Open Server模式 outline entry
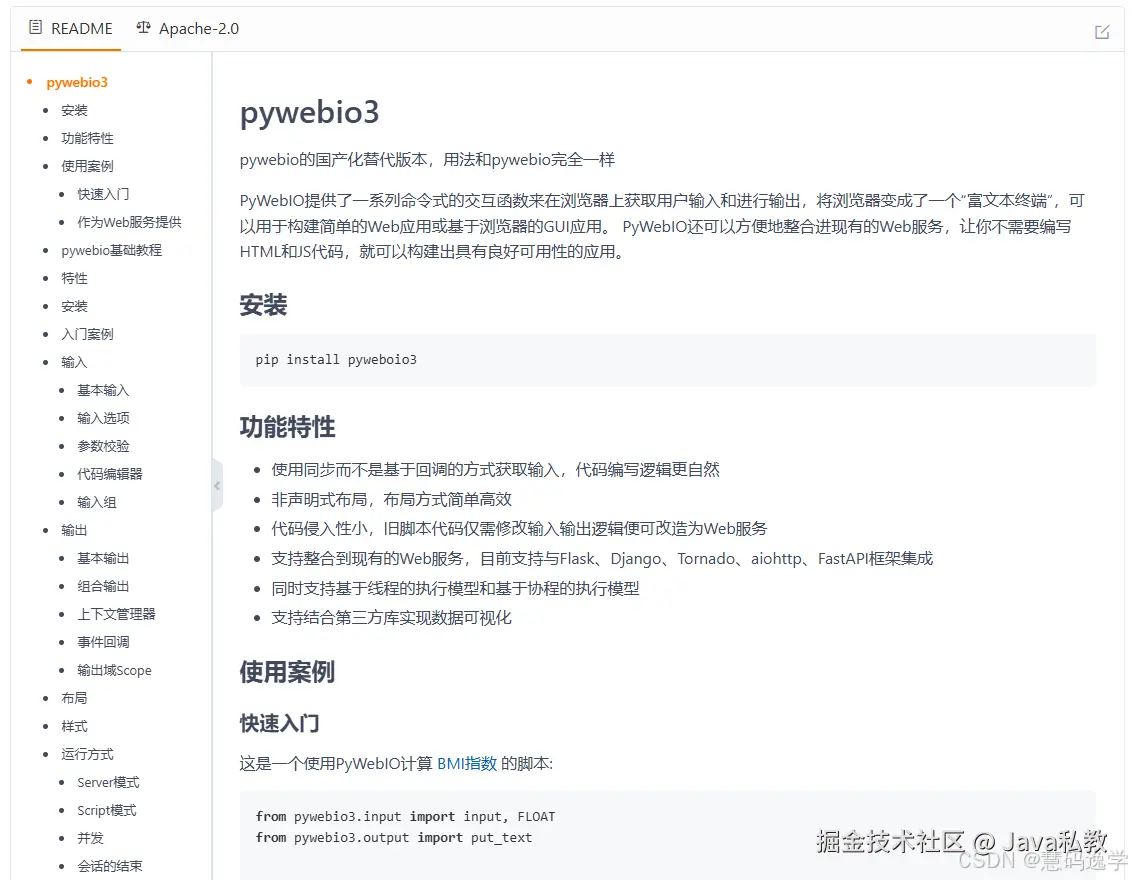Image resolution: width=1132 pixels, height=880 pixels. 108,783
